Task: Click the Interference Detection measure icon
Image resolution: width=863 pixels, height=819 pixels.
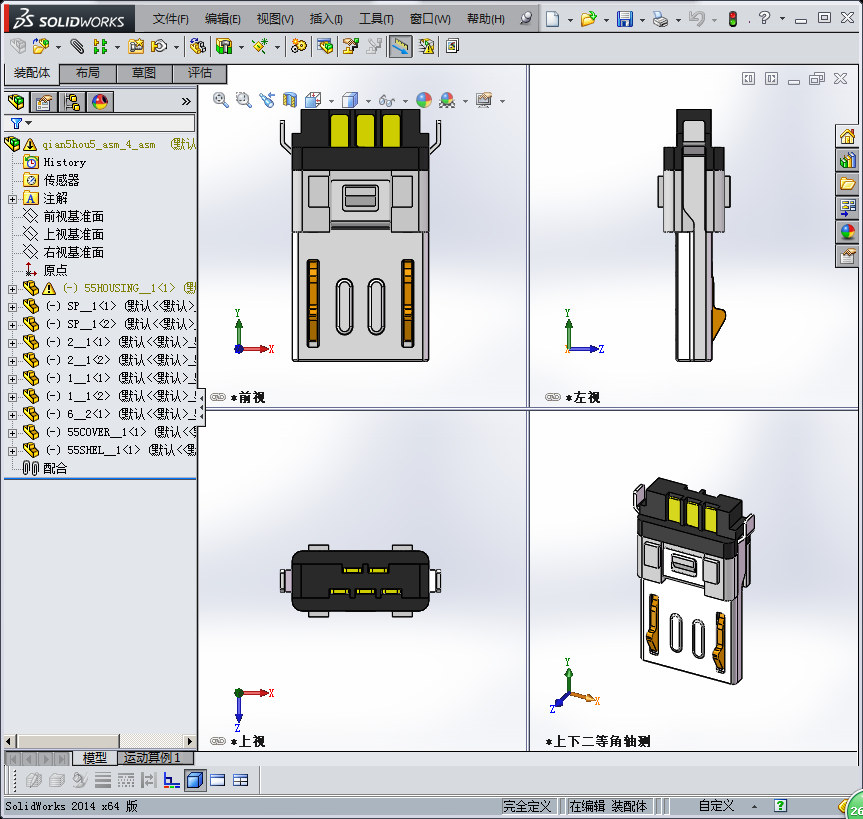Action: pyautogui.click(x=401, y=46)
